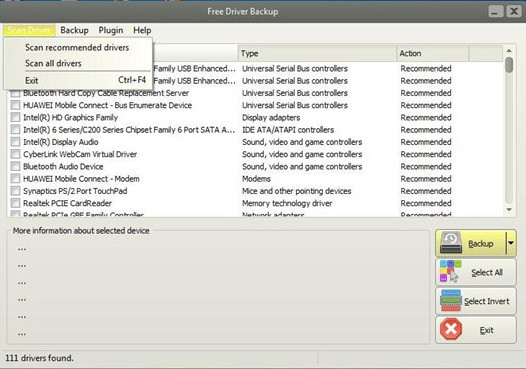Minimize the Free Driver Backup window
This screenshot has height=369, width=526.
[495, 12]
